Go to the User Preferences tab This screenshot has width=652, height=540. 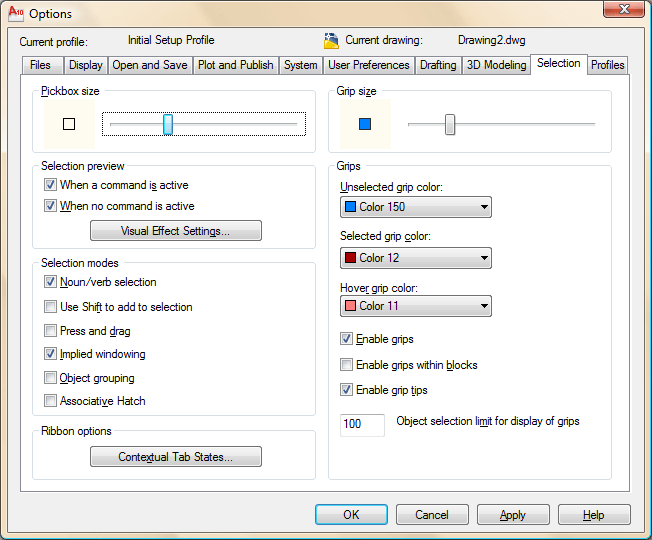(369, 65)
